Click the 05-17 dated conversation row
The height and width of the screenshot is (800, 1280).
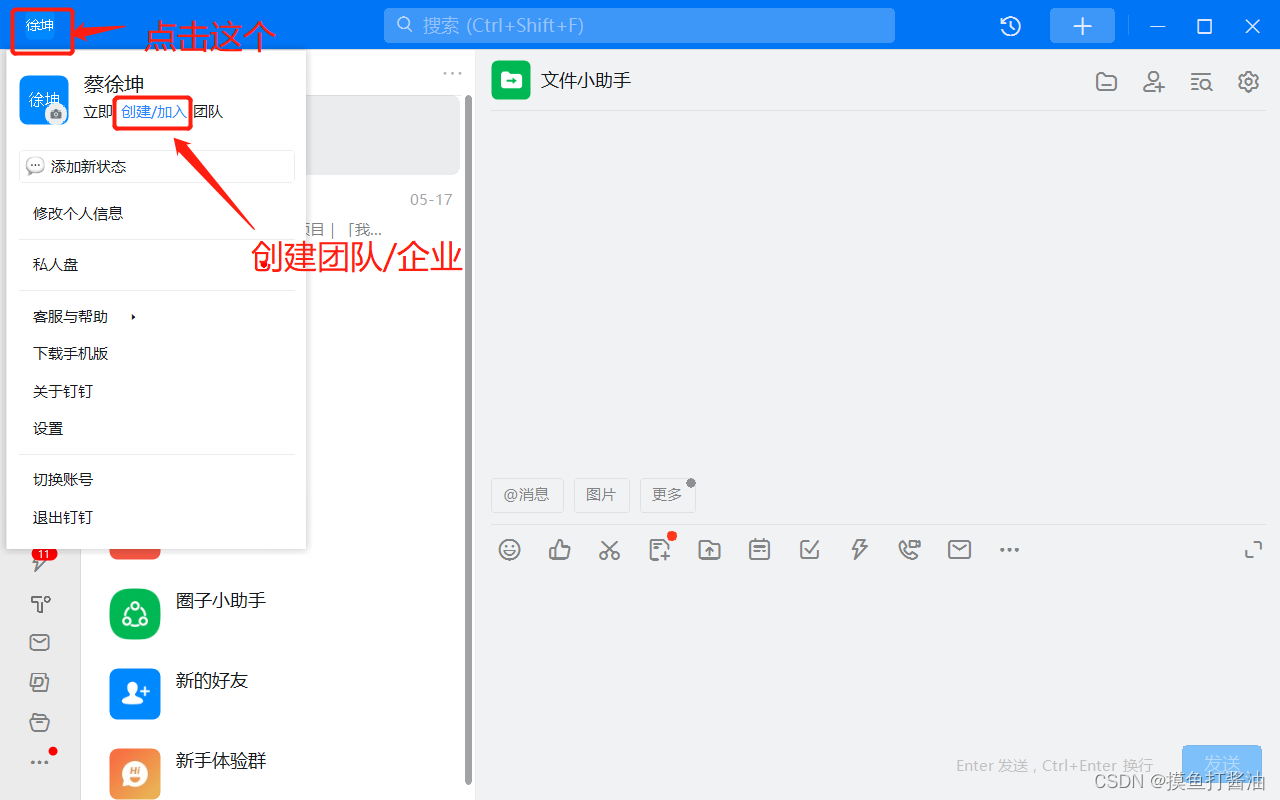point(384,214)
